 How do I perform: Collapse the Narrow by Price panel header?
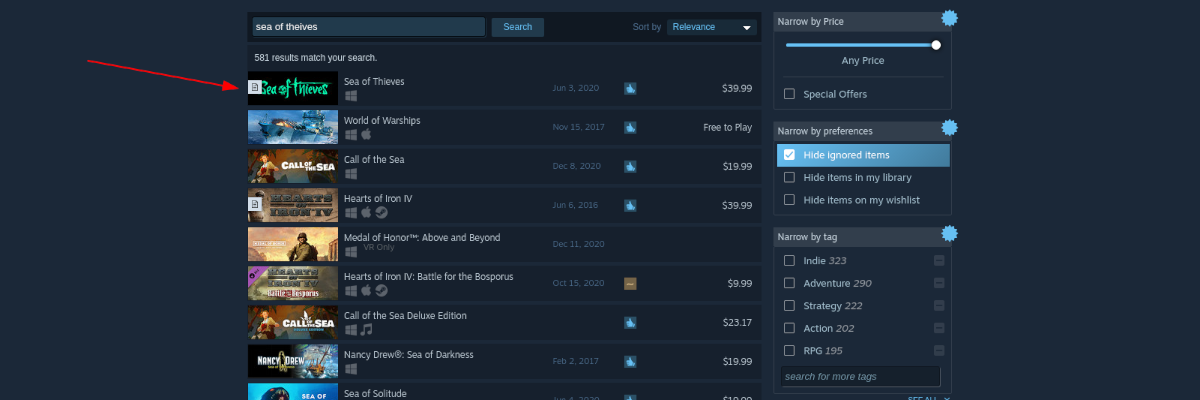pyautogui.click(x=862, y=22)
